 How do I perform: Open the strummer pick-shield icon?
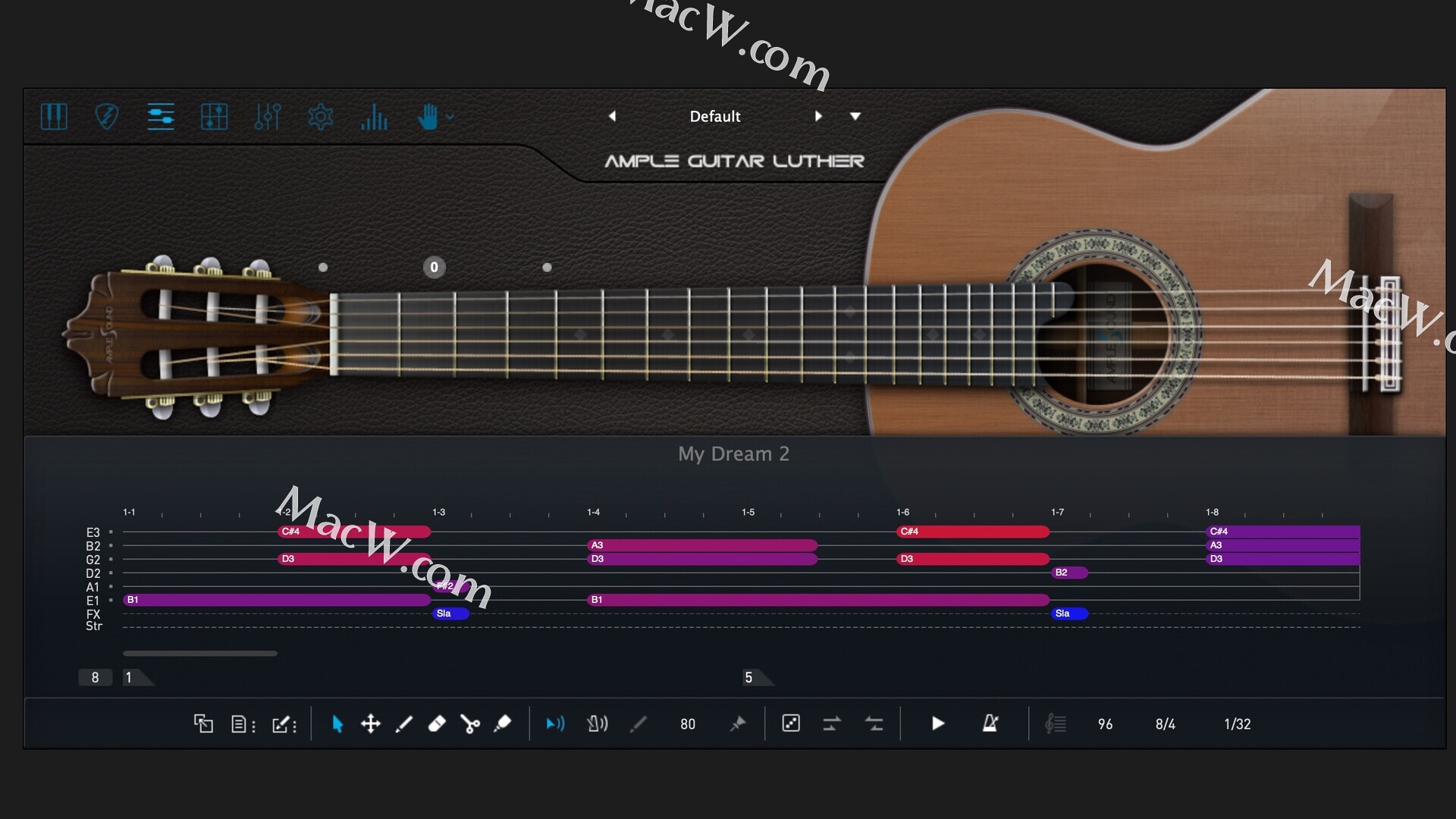pos(107,117)
